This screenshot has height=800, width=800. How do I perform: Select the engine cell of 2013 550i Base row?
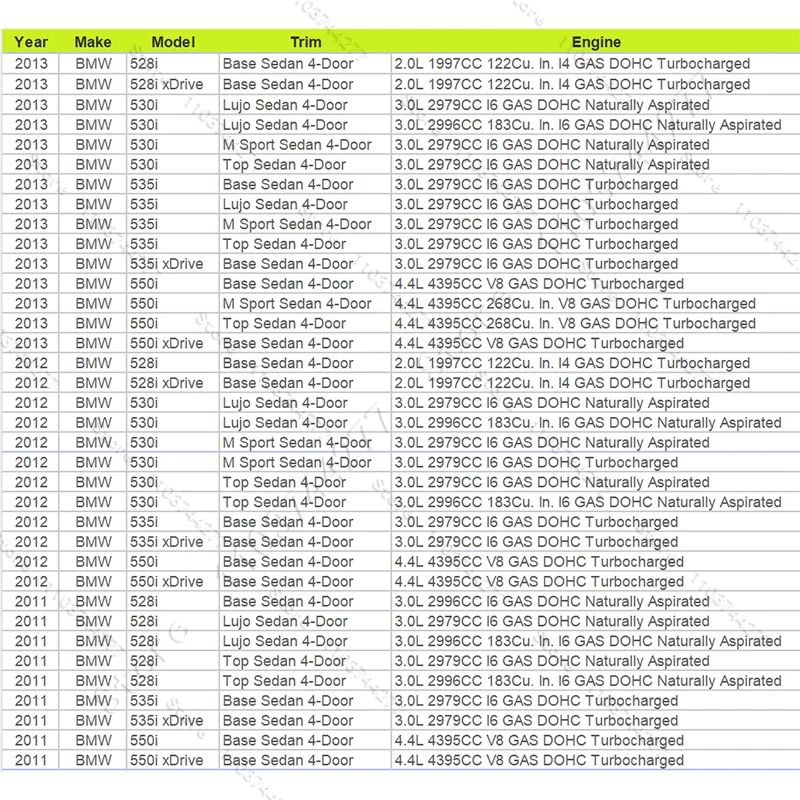(x=596, y=284)
